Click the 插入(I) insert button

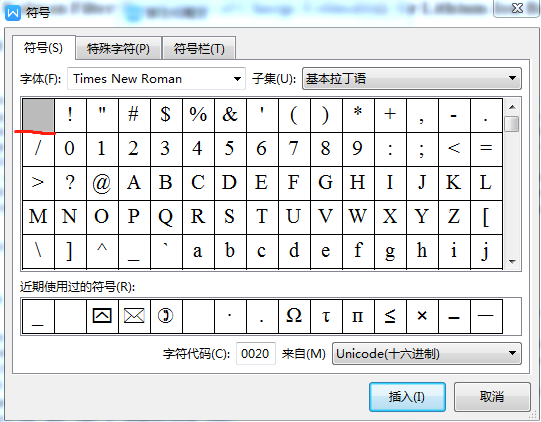[407, 397]
